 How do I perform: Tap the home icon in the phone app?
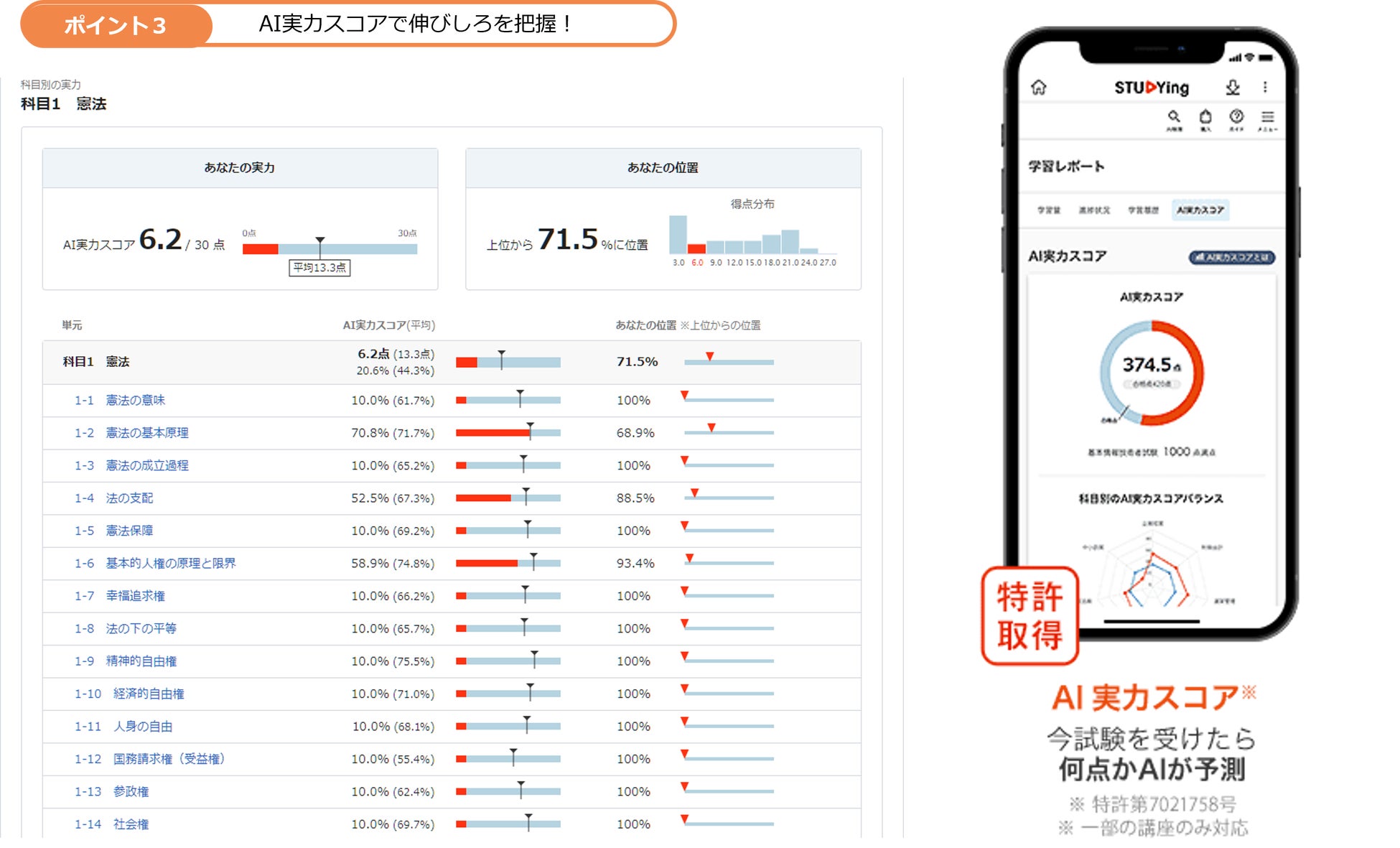(1038, 88)
